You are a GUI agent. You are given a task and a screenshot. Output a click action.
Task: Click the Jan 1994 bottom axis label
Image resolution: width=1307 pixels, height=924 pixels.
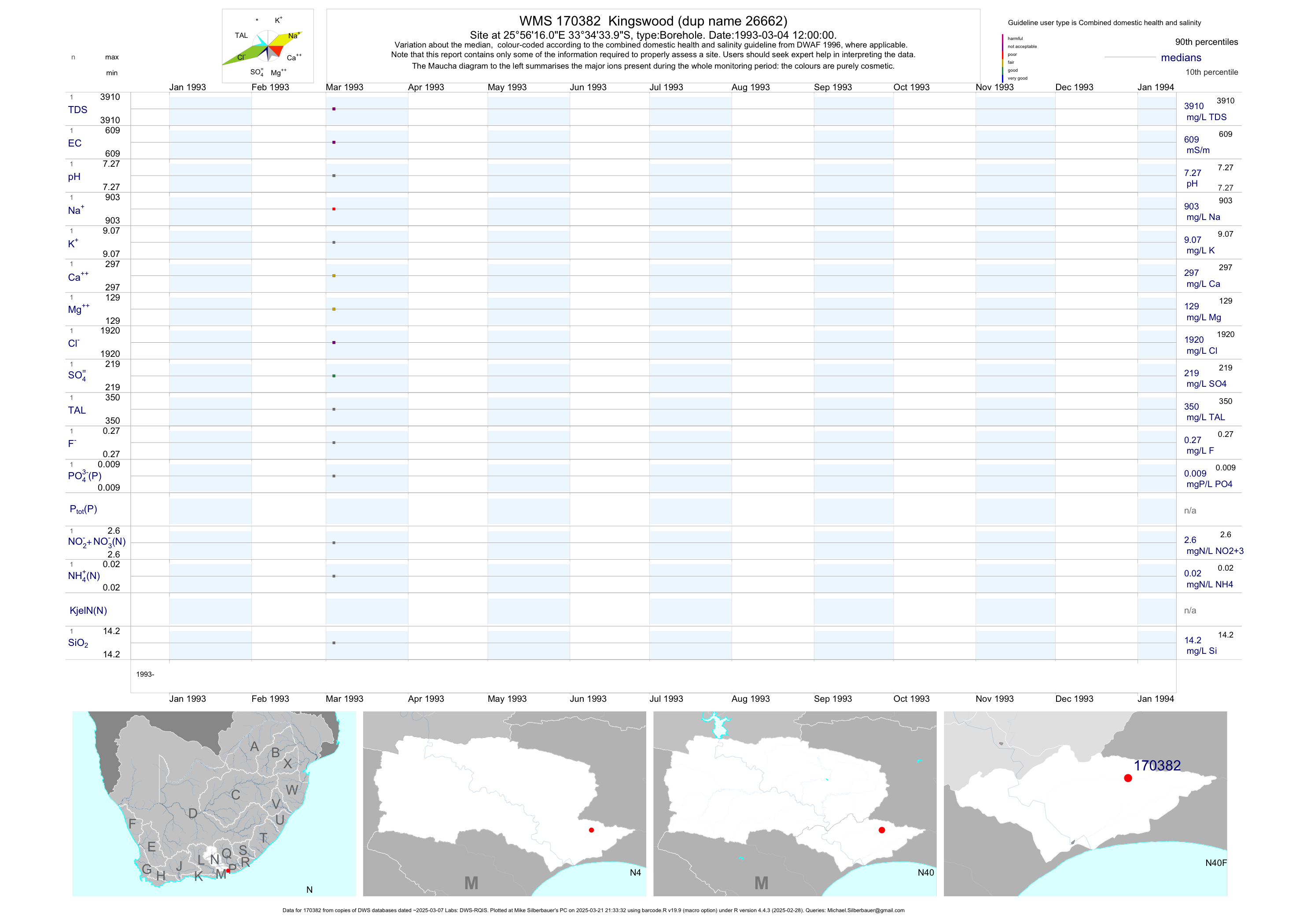click(x=1155, y=699)
